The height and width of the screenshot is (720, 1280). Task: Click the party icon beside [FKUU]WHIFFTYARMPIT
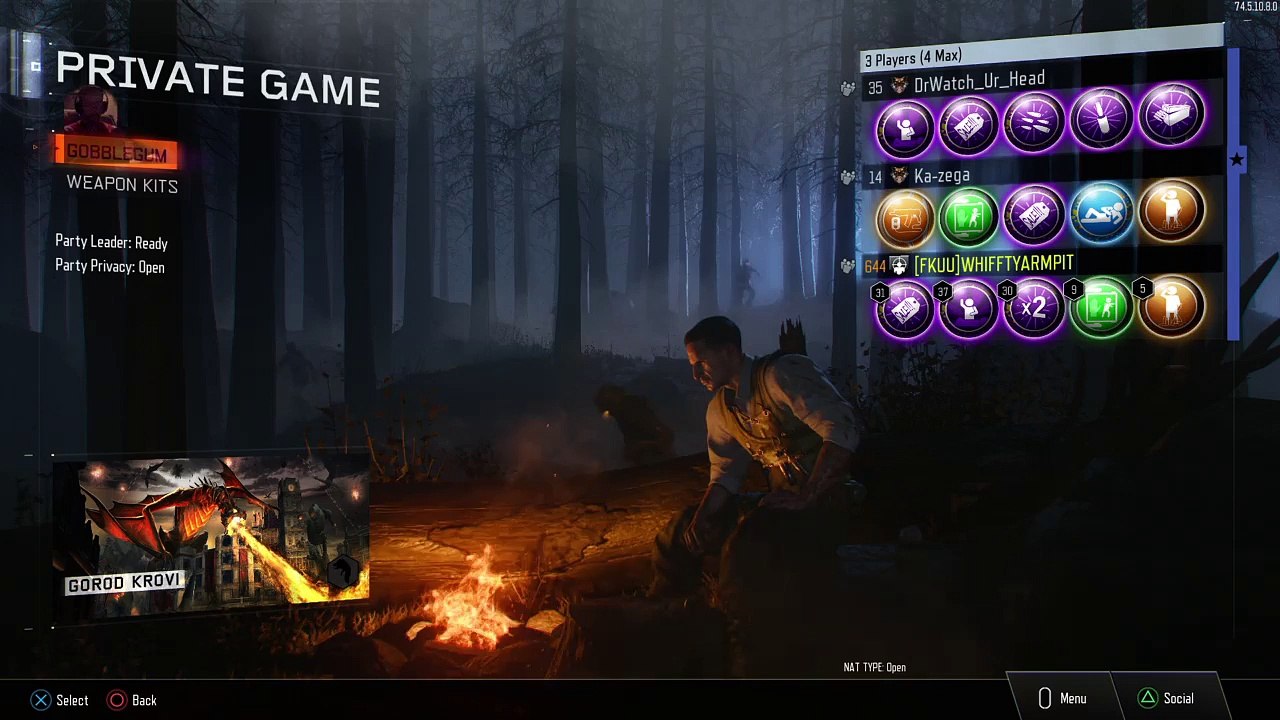pos(848,266)
